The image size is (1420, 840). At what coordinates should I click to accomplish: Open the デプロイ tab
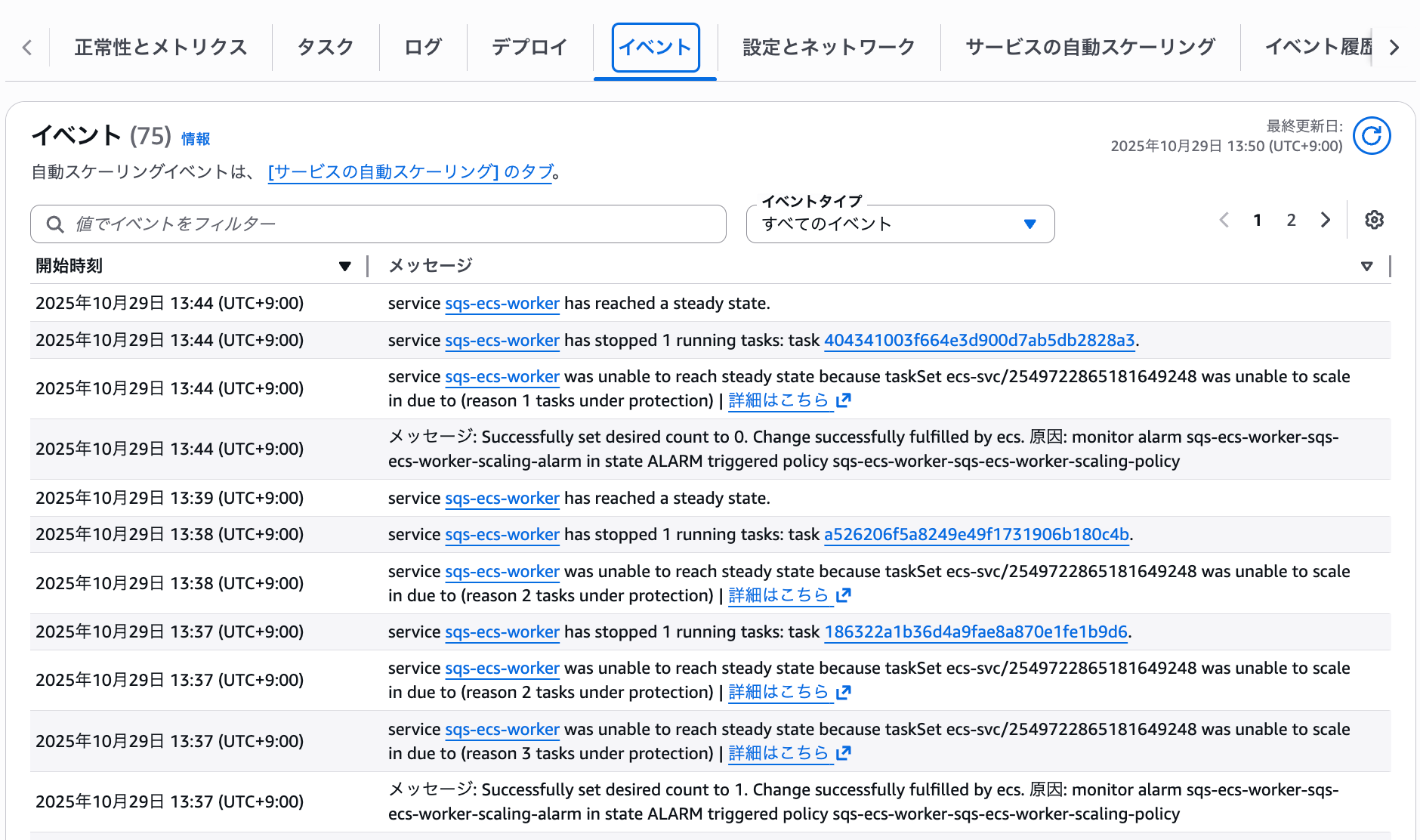point(529,48)
